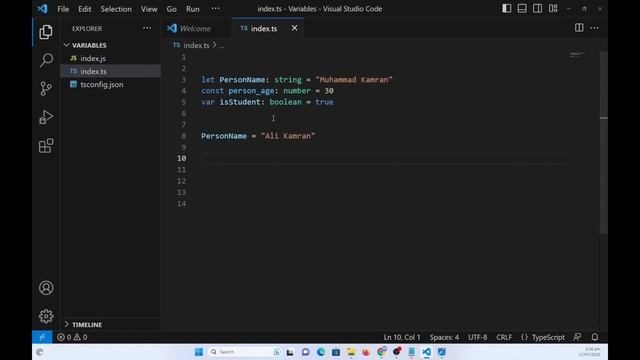Open the Selection menu
The image size is (640, 360).
pos(116,9)
